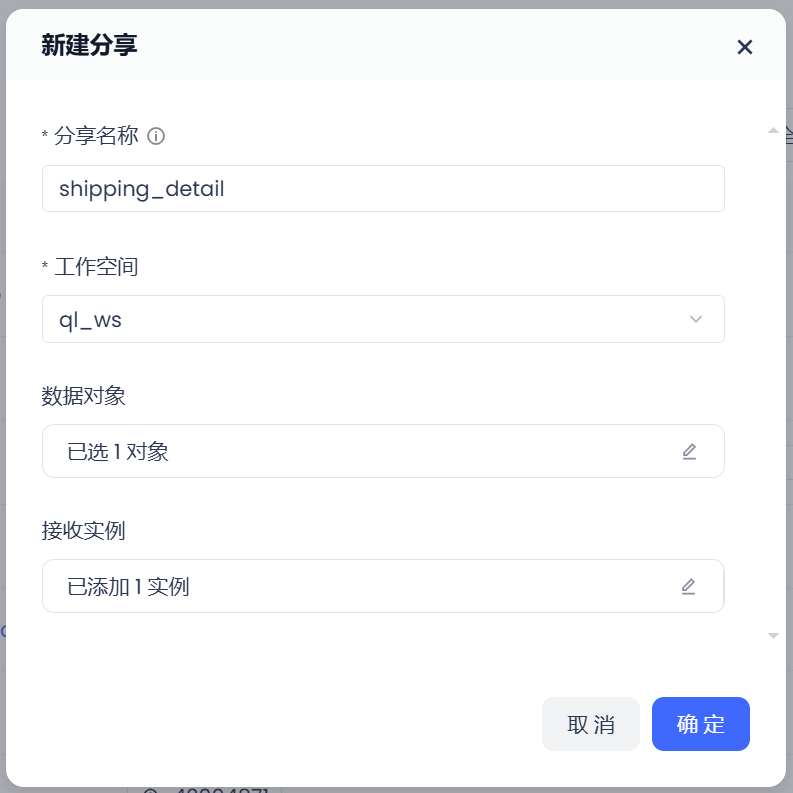Image resolution: width=793 pixels, height=793 pixels.
Task: Click the 分享名称 label
Action: coord(96,136)
